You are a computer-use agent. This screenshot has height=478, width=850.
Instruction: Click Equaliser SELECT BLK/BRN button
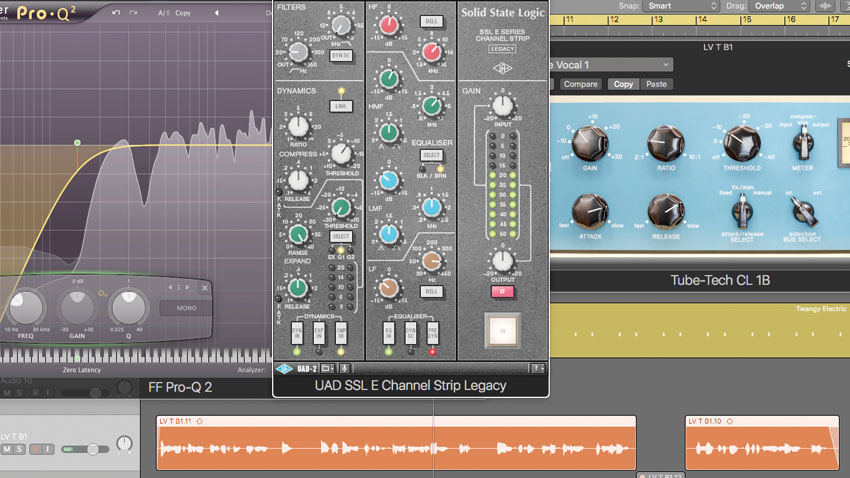tap(432, 155)
